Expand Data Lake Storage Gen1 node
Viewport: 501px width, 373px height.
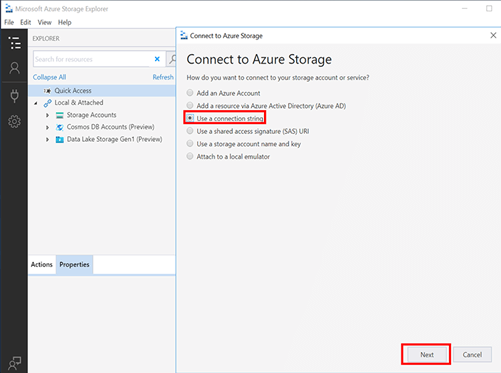click(x=47, y=139)
